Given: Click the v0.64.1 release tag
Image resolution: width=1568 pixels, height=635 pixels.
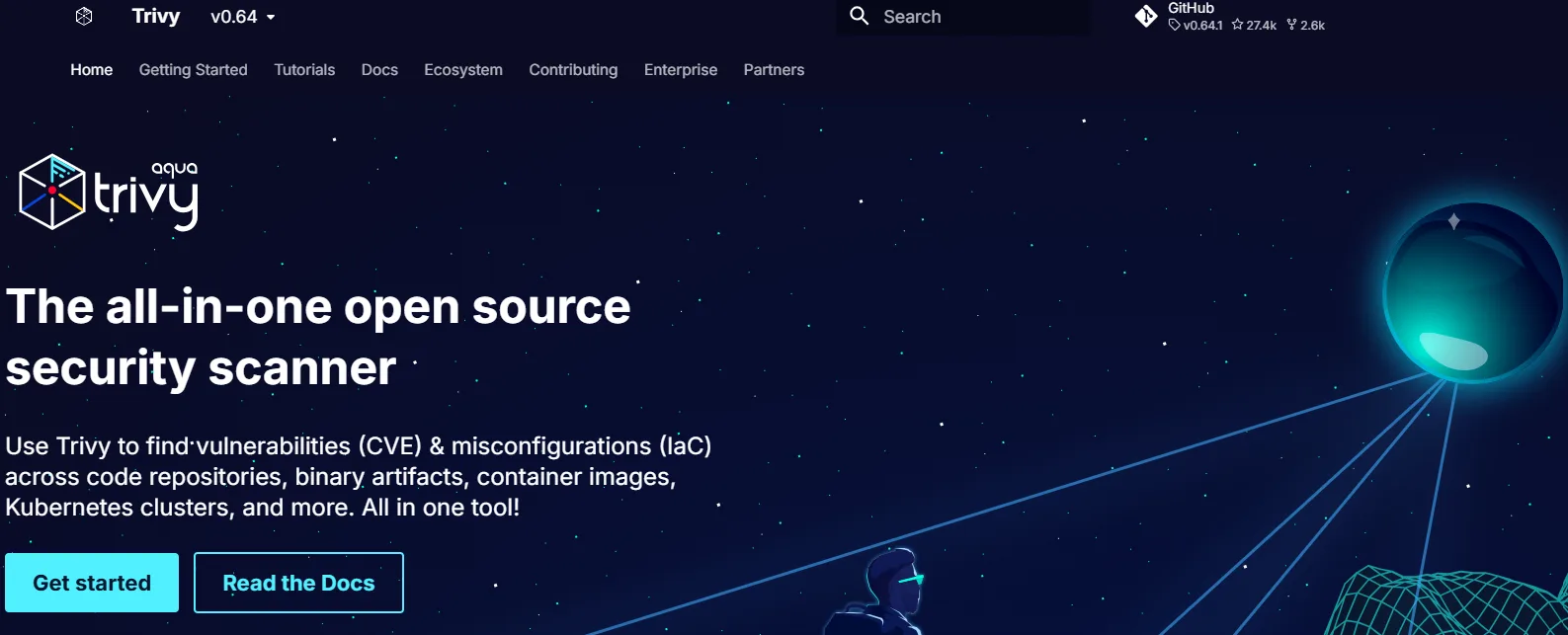Looking at the screenshot, I should (x=1196, y=26).
